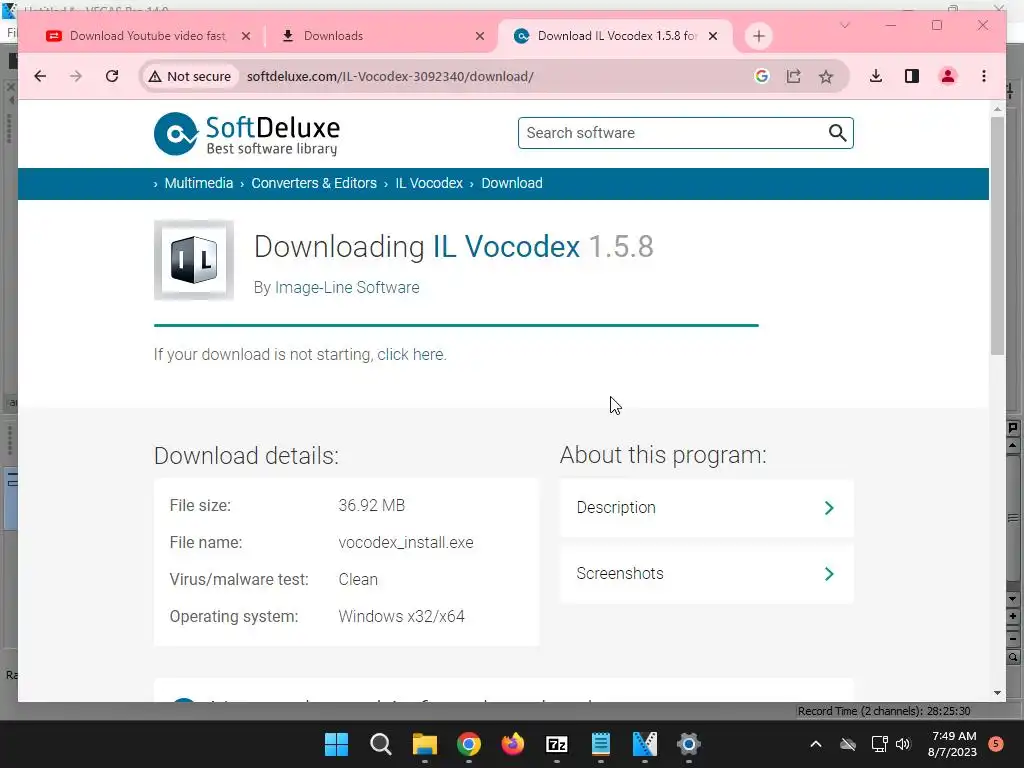1024x768 pixels.
Task: Select the Download IL Vocodex 1.5.8 tab
Action: click(617, 36)
